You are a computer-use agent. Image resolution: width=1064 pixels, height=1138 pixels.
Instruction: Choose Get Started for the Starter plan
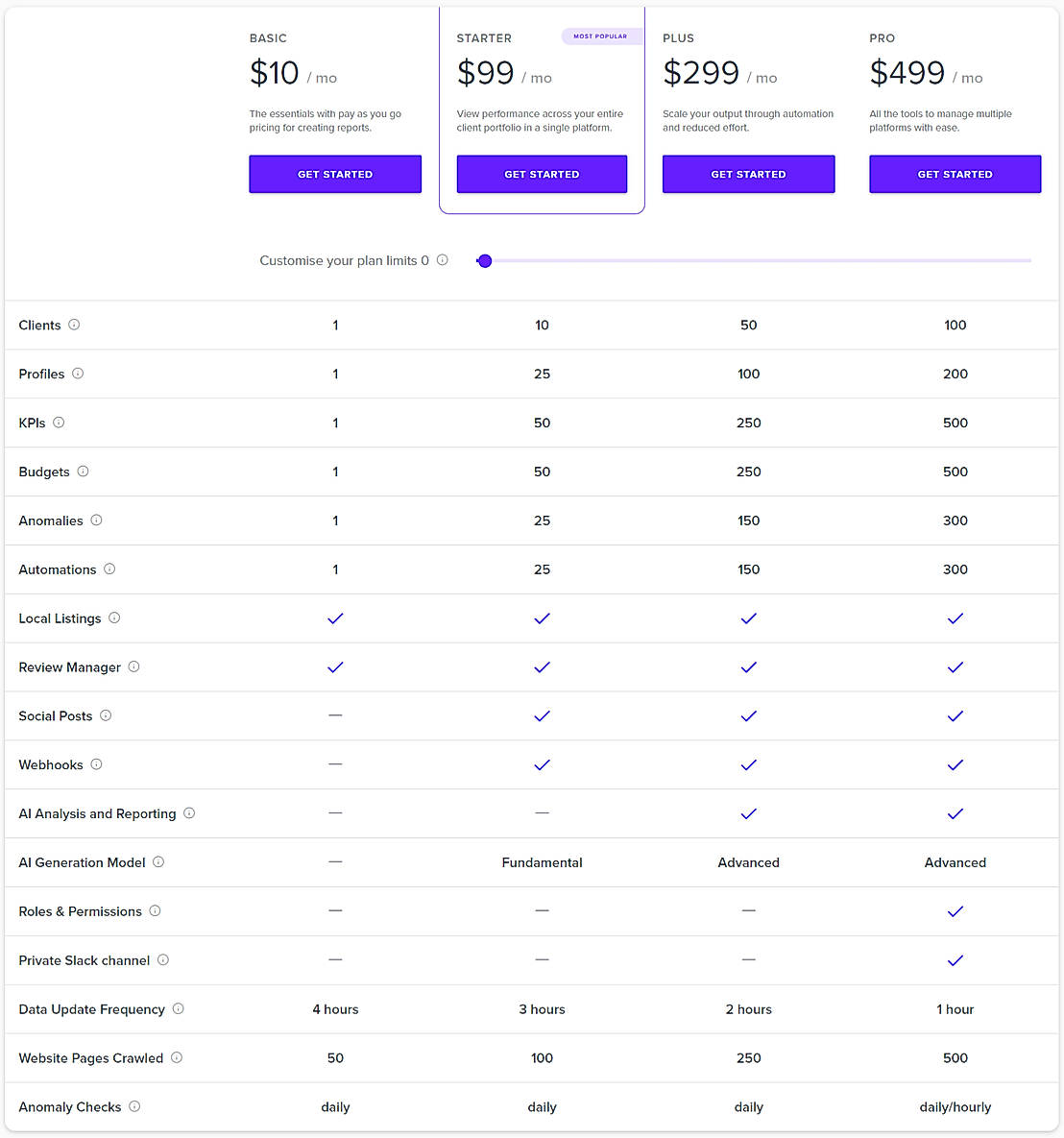click(542, 174)
